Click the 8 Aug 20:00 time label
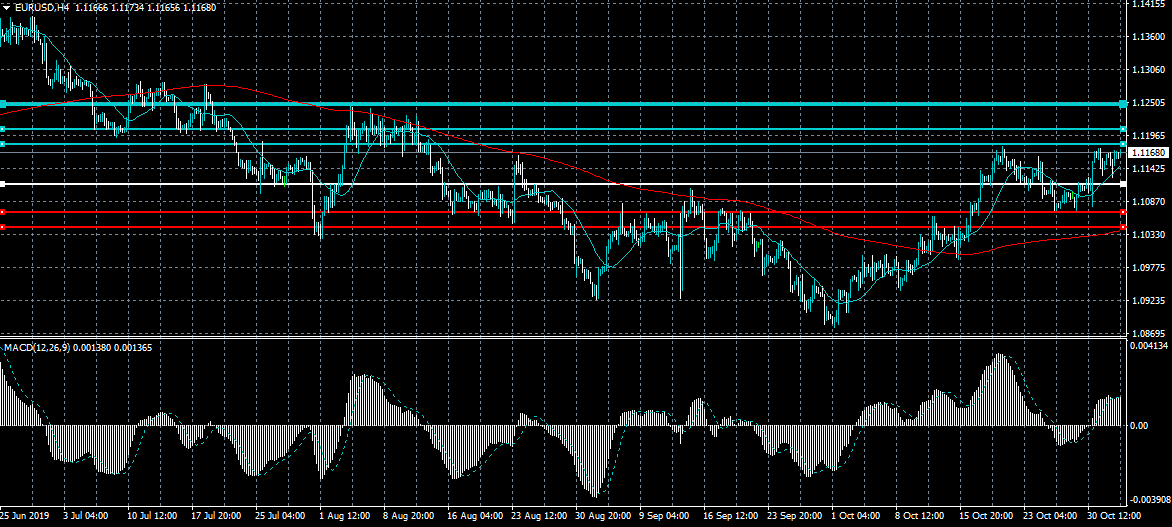Viewport: 1172px width, 527px height. tap(409, 516)
